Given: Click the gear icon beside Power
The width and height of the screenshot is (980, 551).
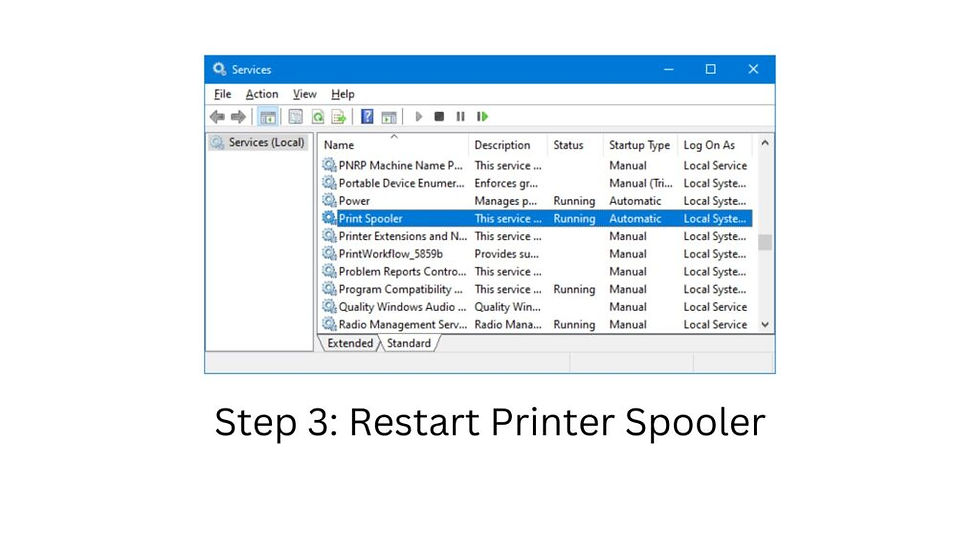Looking at the screenshot, I should pos(329,201).
